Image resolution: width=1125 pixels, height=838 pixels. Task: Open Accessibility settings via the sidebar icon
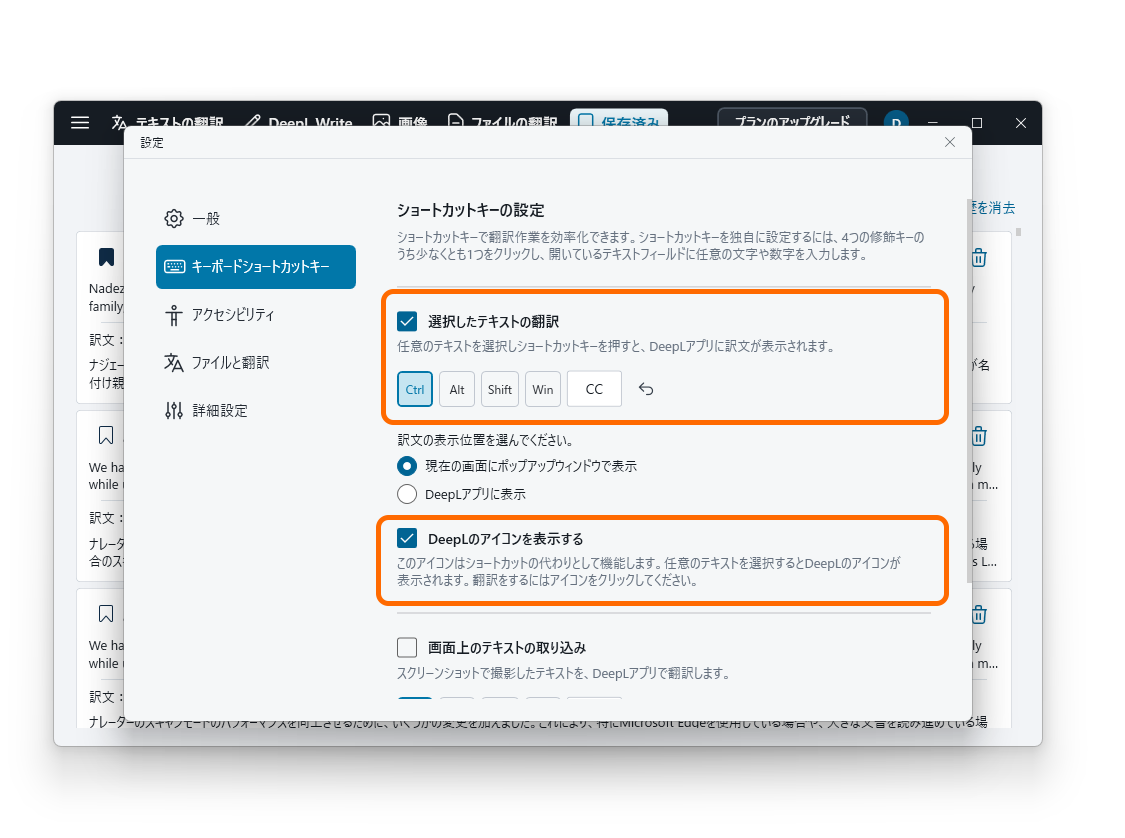pyautogui.click(x=172, y=315)
